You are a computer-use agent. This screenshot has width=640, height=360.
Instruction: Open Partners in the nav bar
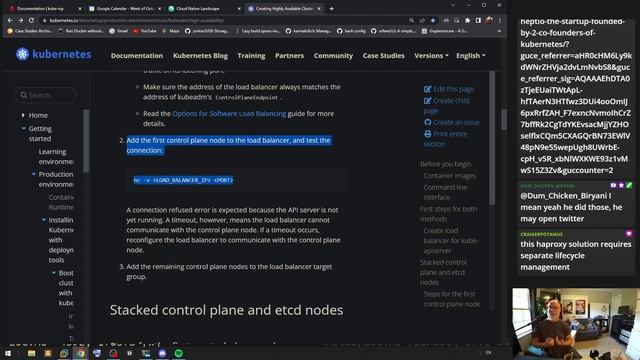[289, 56]
